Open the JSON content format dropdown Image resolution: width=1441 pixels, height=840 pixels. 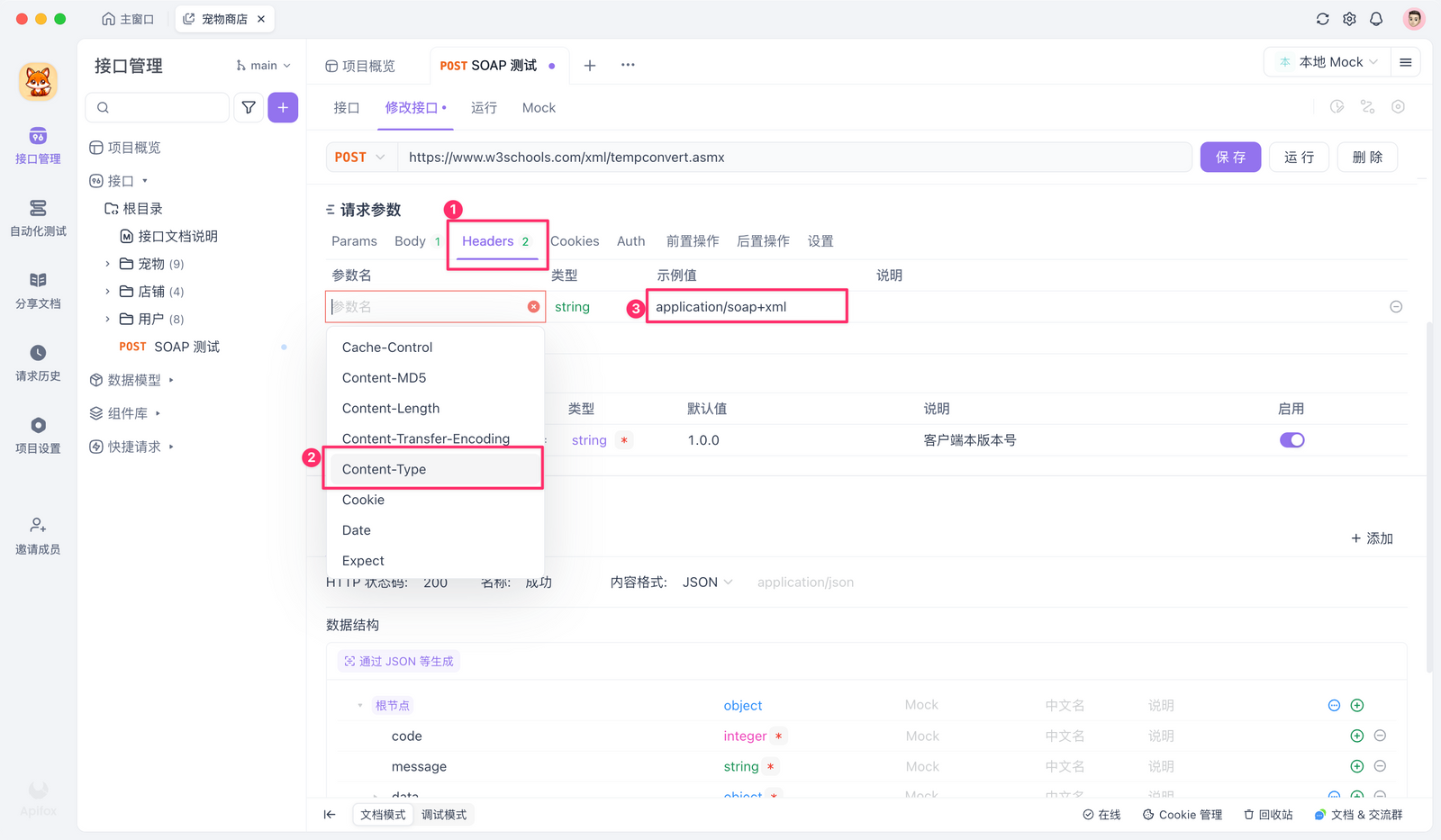click(707, 583)
